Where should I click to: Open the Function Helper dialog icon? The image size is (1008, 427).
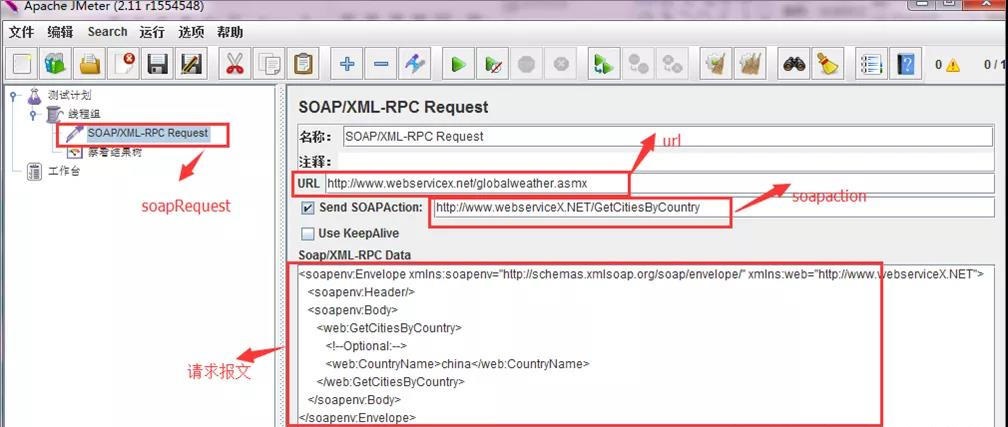click(x=872, y=64)
